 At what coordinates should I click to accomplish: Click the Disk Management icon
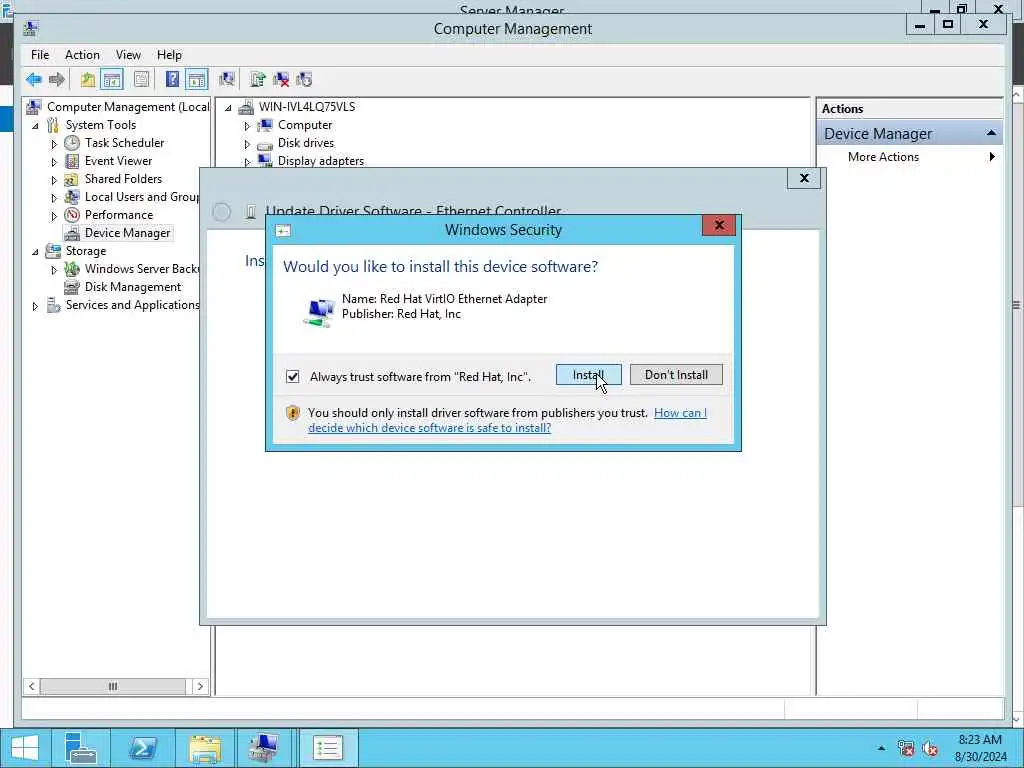tap(72, 287)
